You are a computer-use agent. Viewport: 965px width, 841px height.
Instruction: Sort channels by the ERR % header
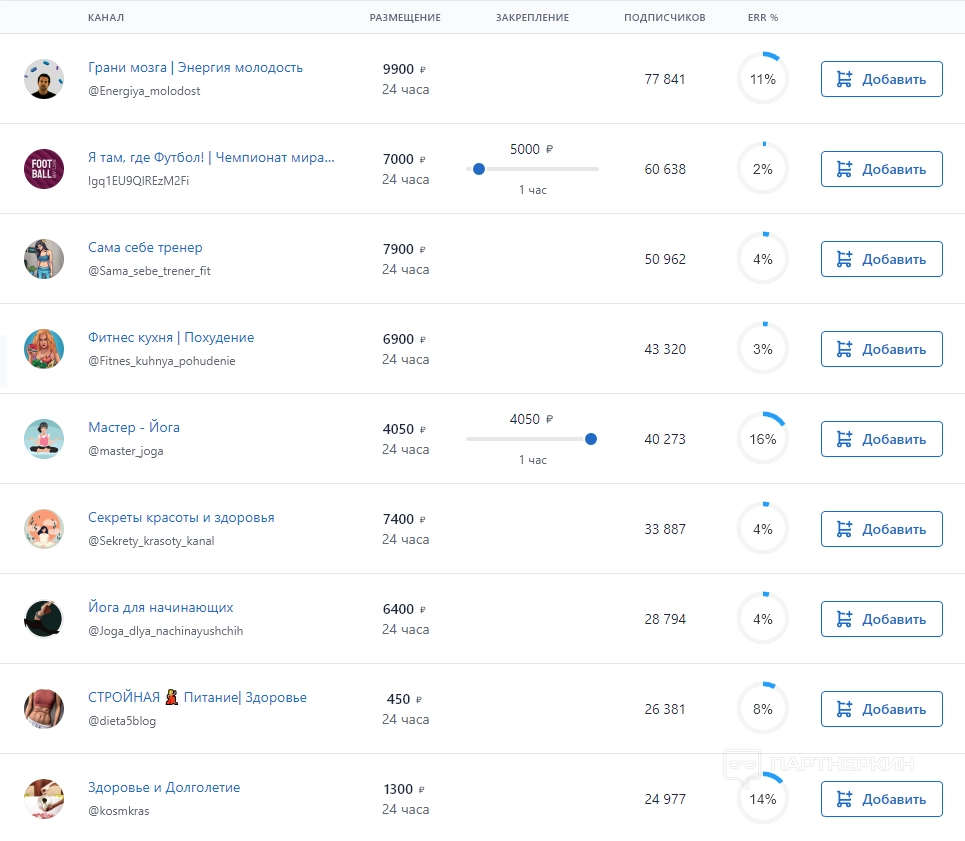[x=763, y=18]
